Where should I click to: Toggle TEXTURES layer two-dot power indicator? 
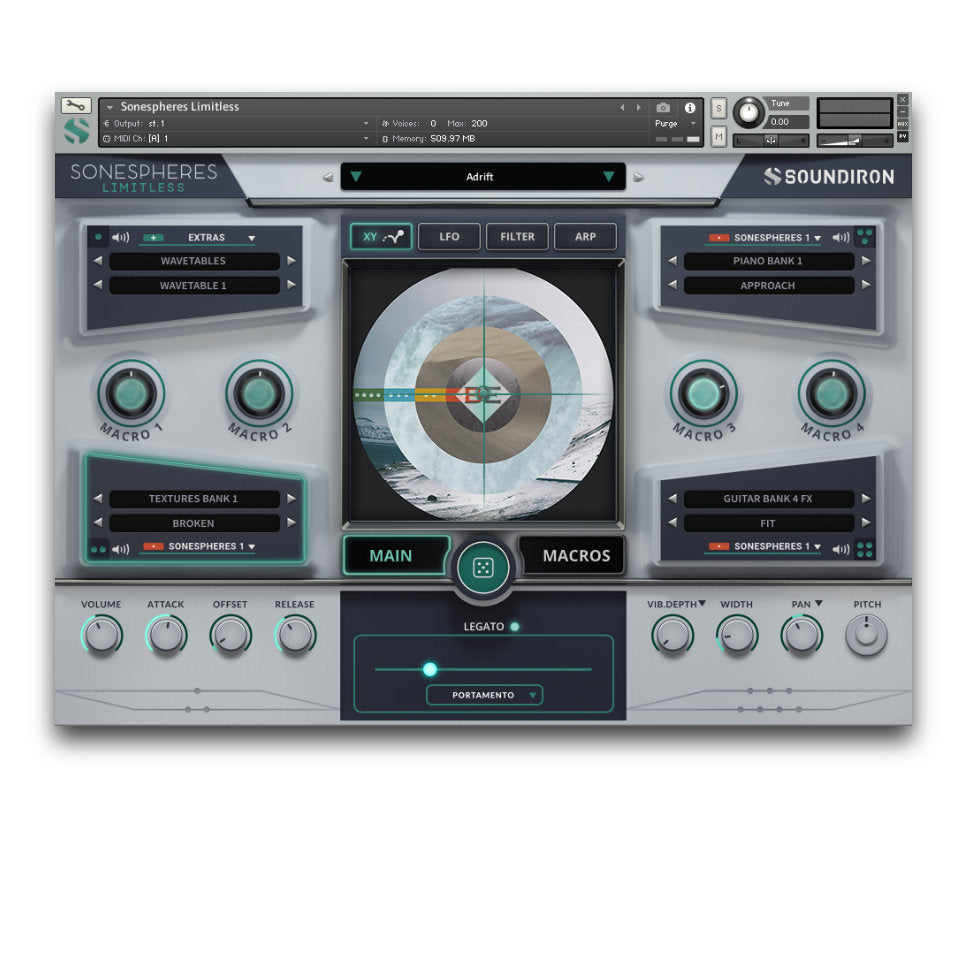click(x=98, y=549)
